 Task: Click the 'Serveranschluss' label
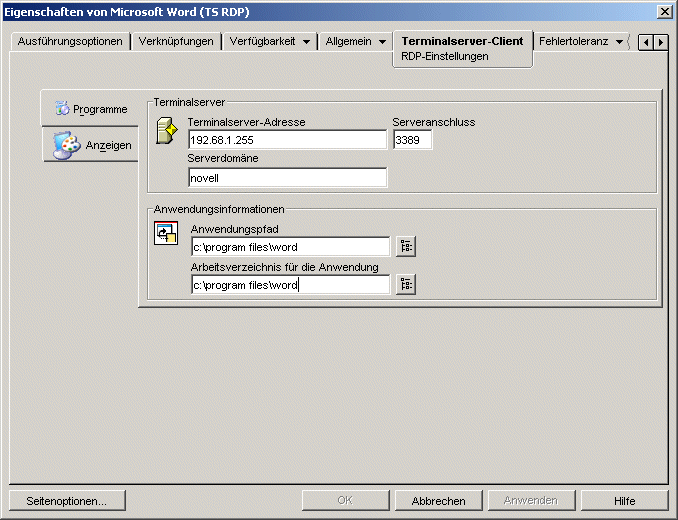click(434, 122)
